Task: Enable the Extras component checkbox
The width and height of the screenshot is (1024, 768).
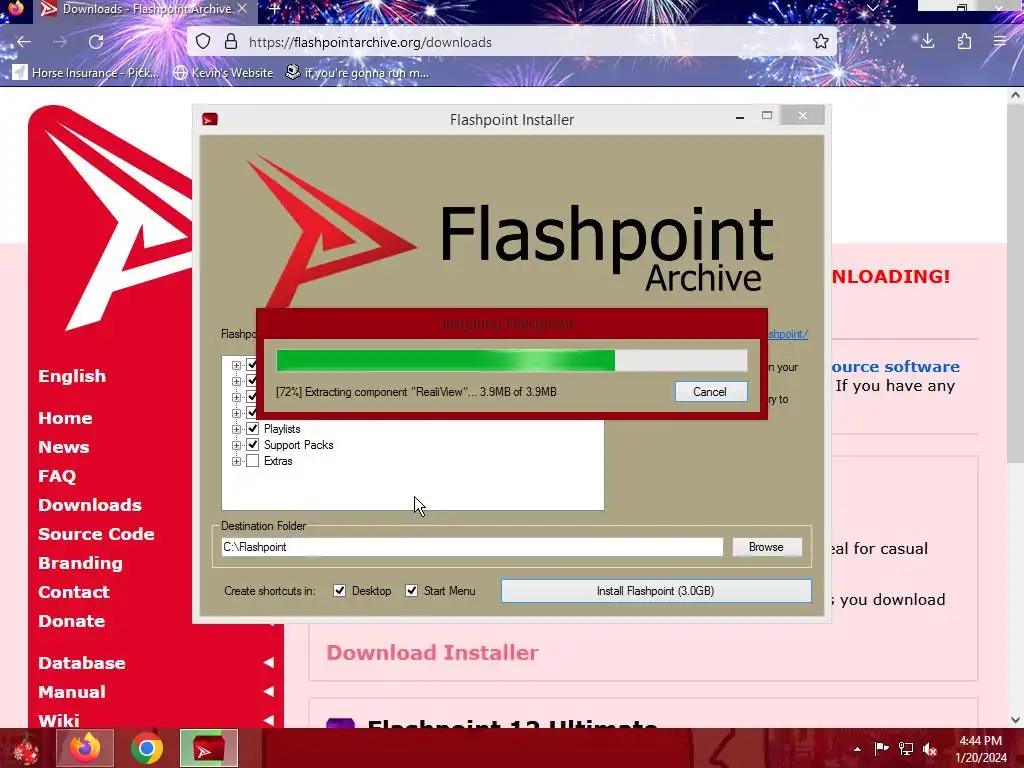Action: pos(253,461)
